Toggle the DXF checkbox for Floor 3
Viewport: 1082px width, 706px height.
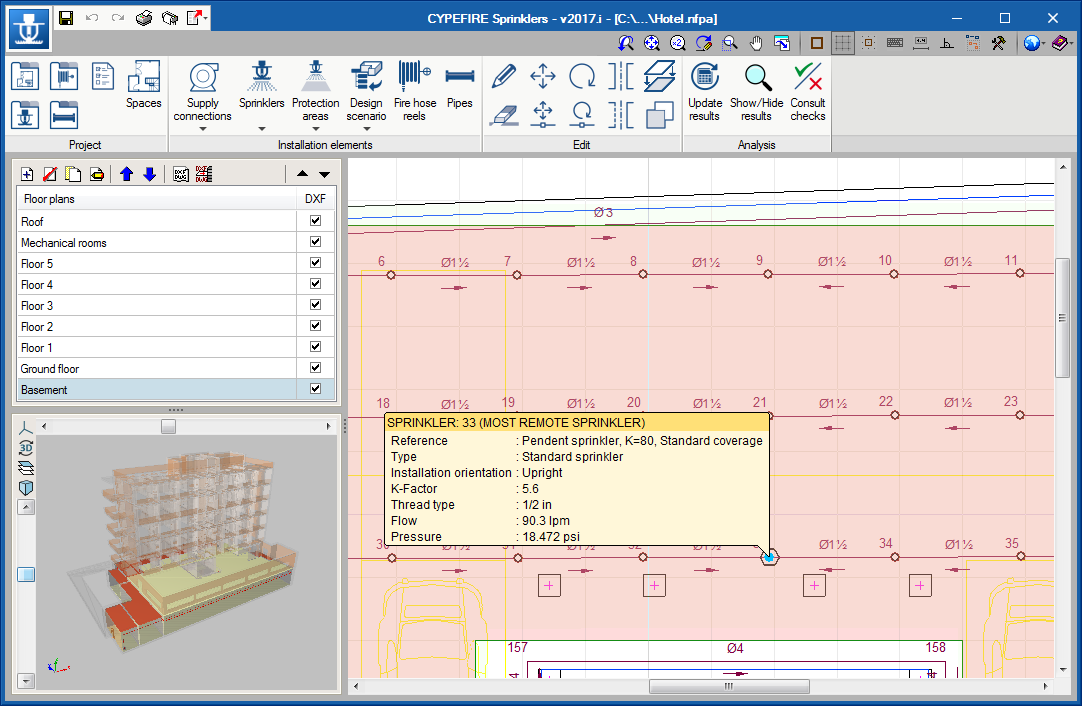[316, 305]
